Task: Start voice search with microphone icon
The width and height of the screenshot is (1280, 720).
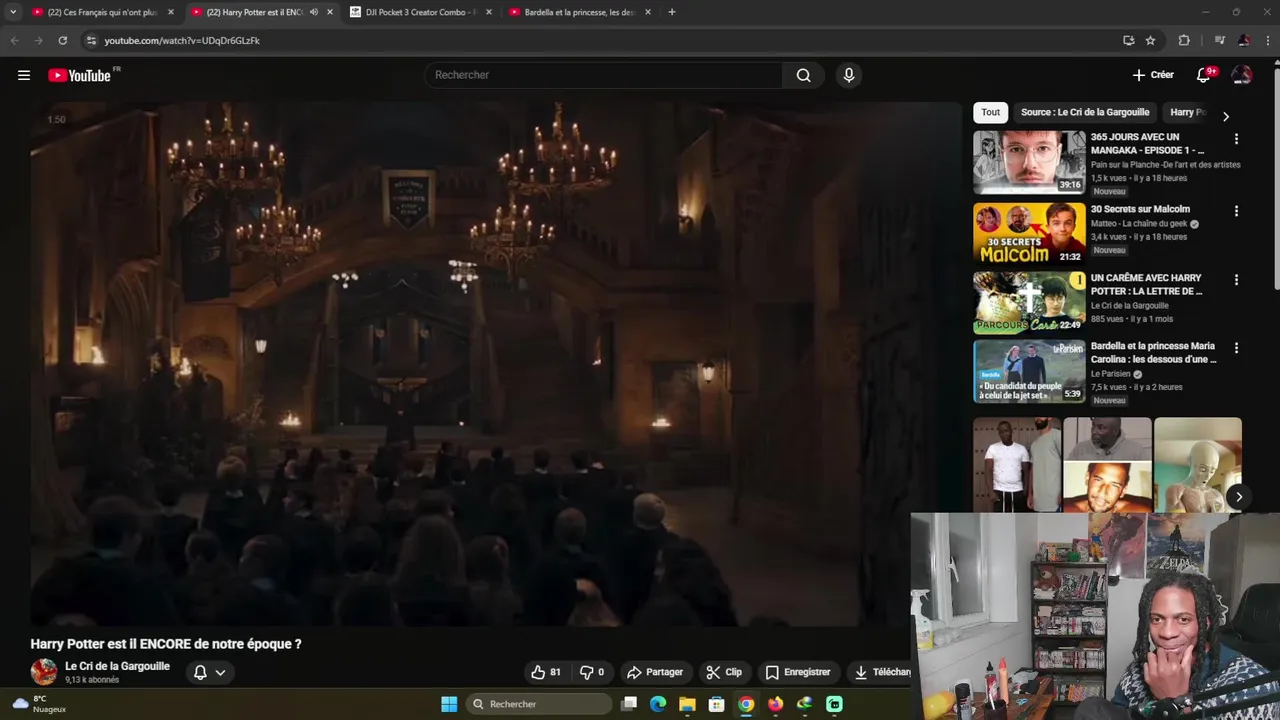Action: 849,75
